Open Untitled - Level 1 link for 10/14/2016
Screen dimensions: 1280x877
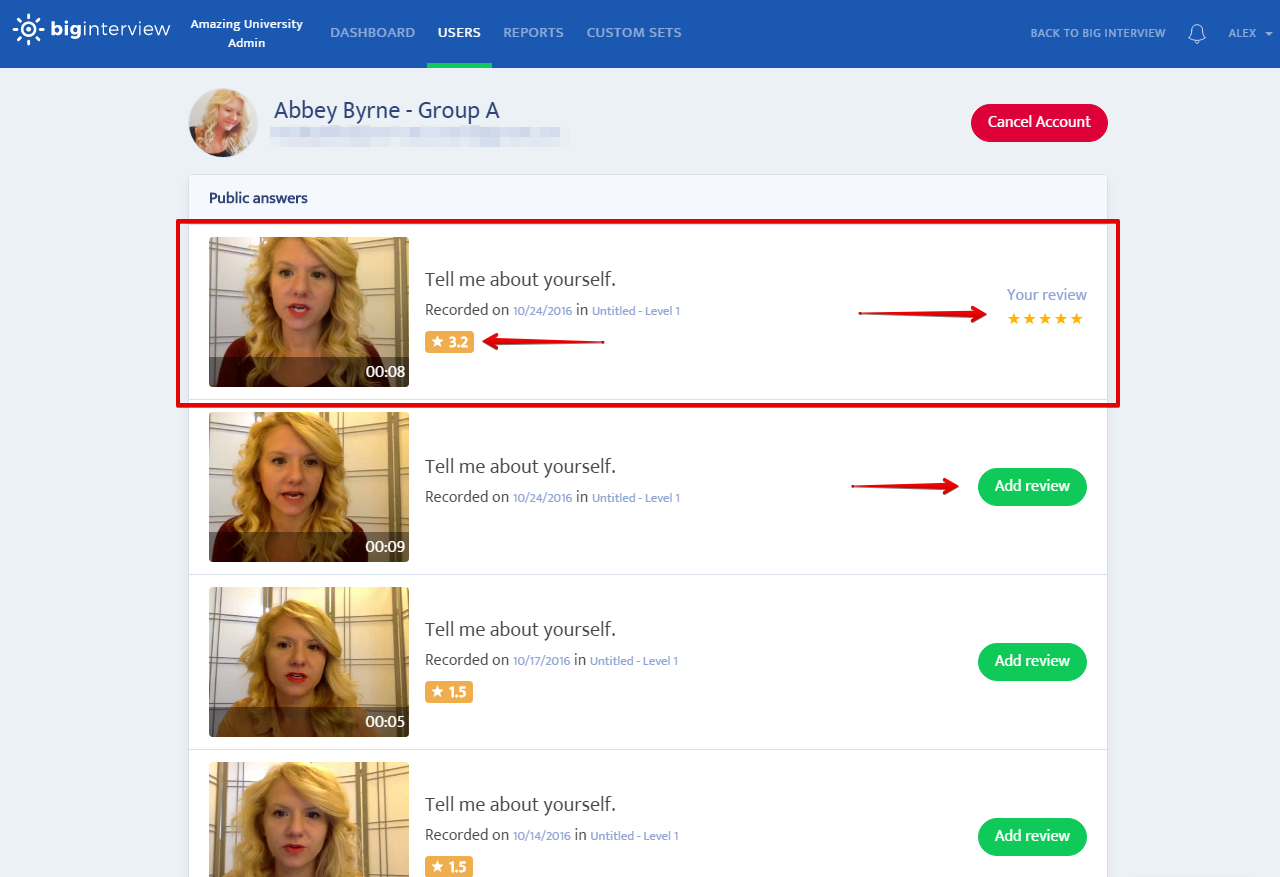pos(634,836)
